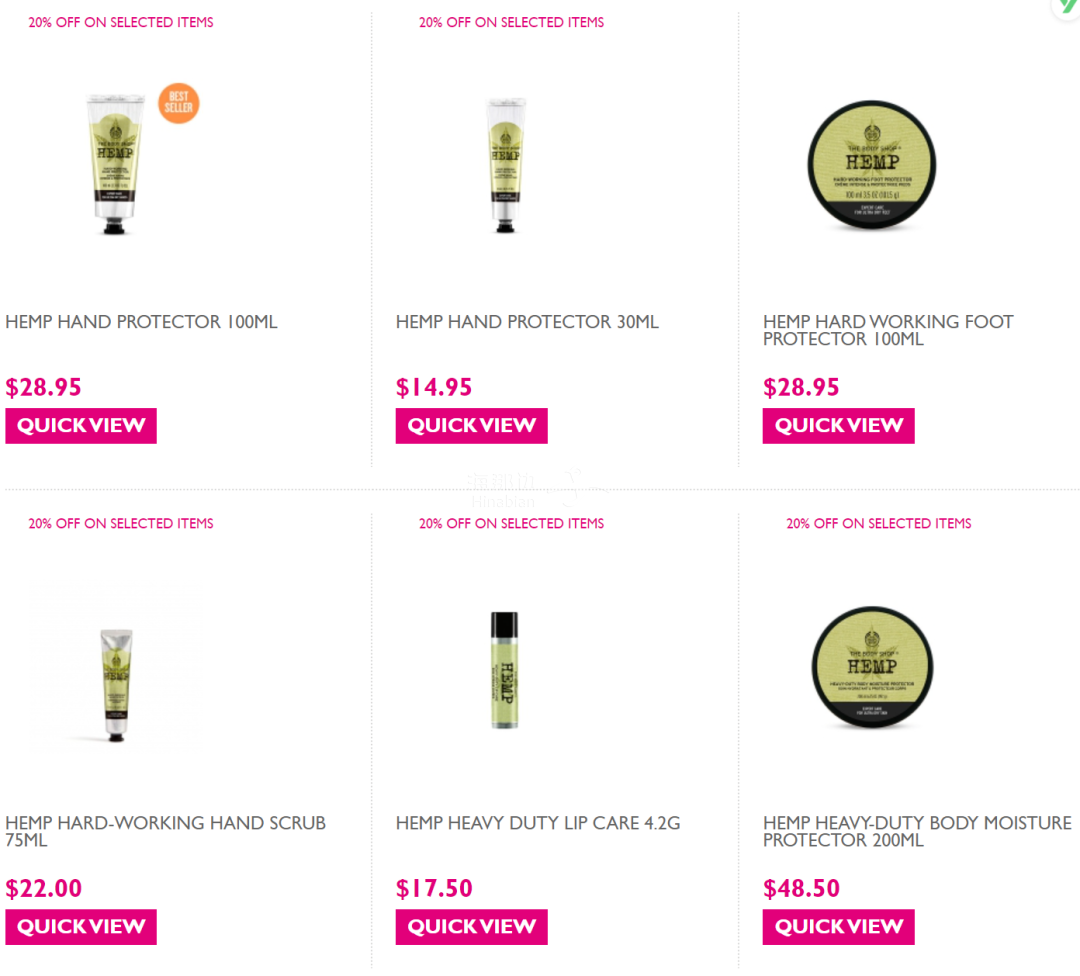Screen dimensions: 1080x976
Task: Open the Hemp Hard Working Foot Protector title
Action: pyautogui.click(x=888, y=330)
